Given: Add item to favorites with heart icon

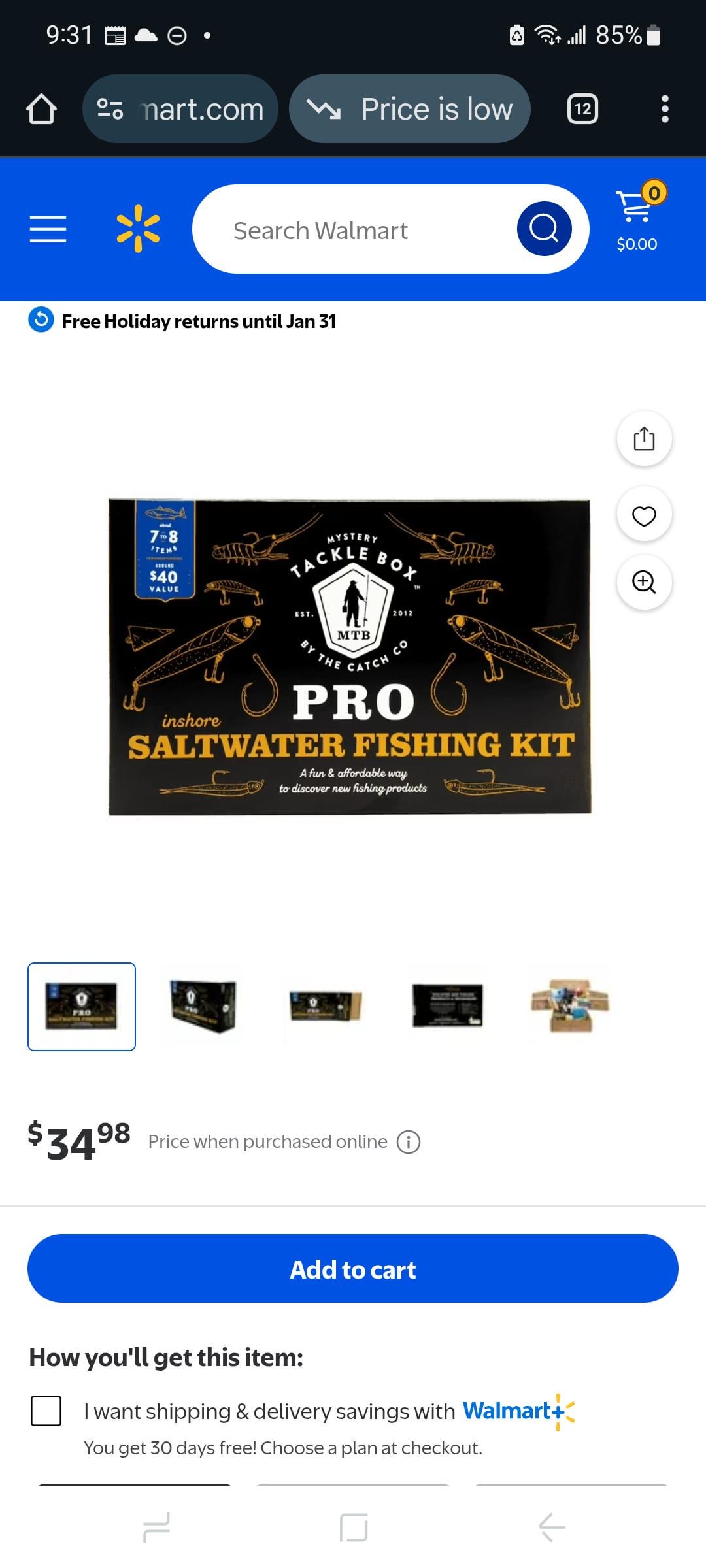Looking at the screenshot, I should pos(645,515).
